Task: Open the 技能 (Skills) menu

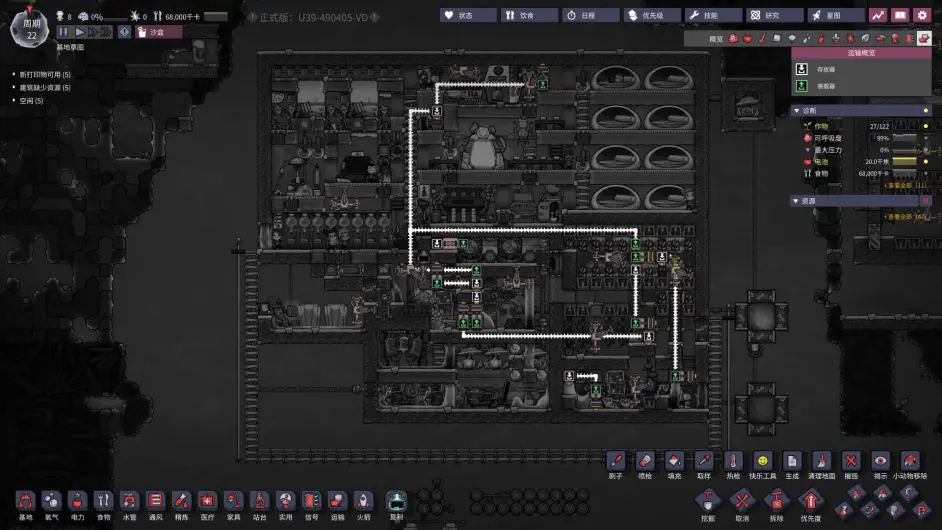Action: [713, 16]
